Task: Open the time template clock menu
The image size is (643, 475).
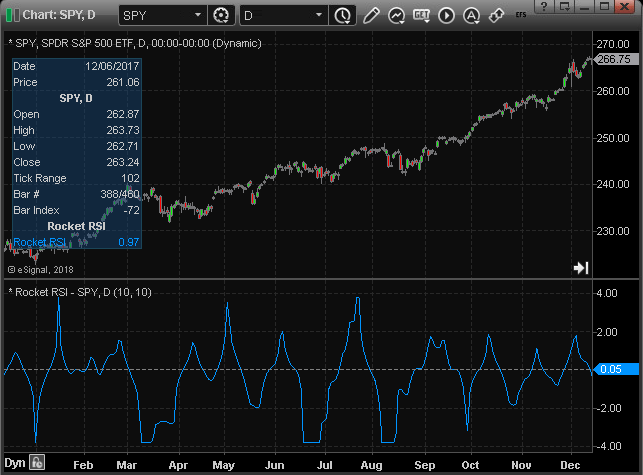Action: pyautogui.click(x=342, y=16)
